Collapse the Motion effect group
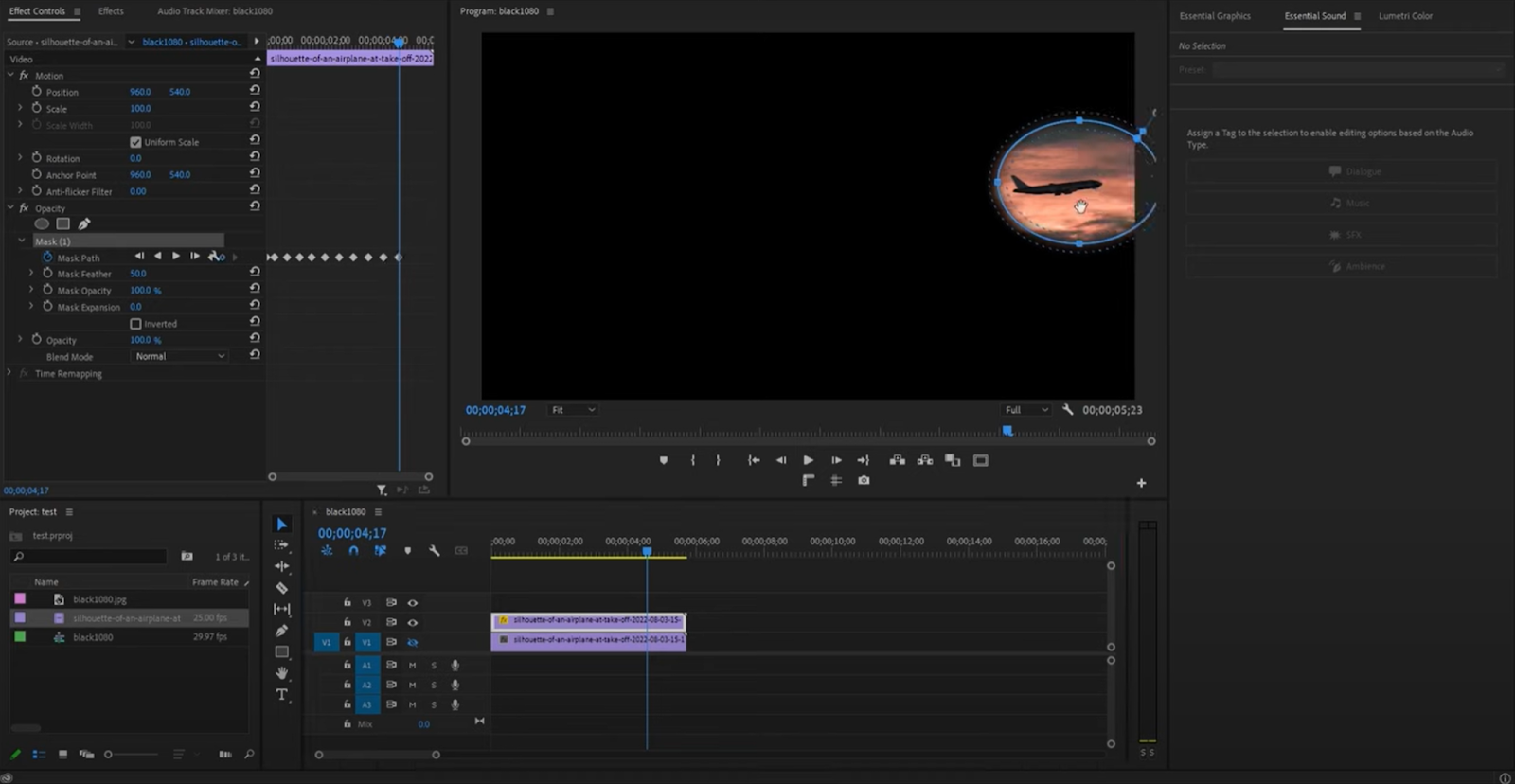This screenshot has height=784, width=1515. tap(10, 75)
